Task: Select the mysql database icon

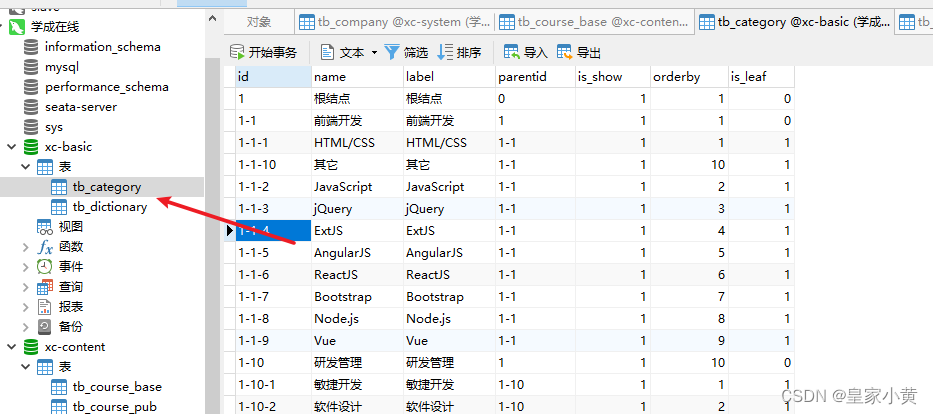Action: tap(31, 67)
